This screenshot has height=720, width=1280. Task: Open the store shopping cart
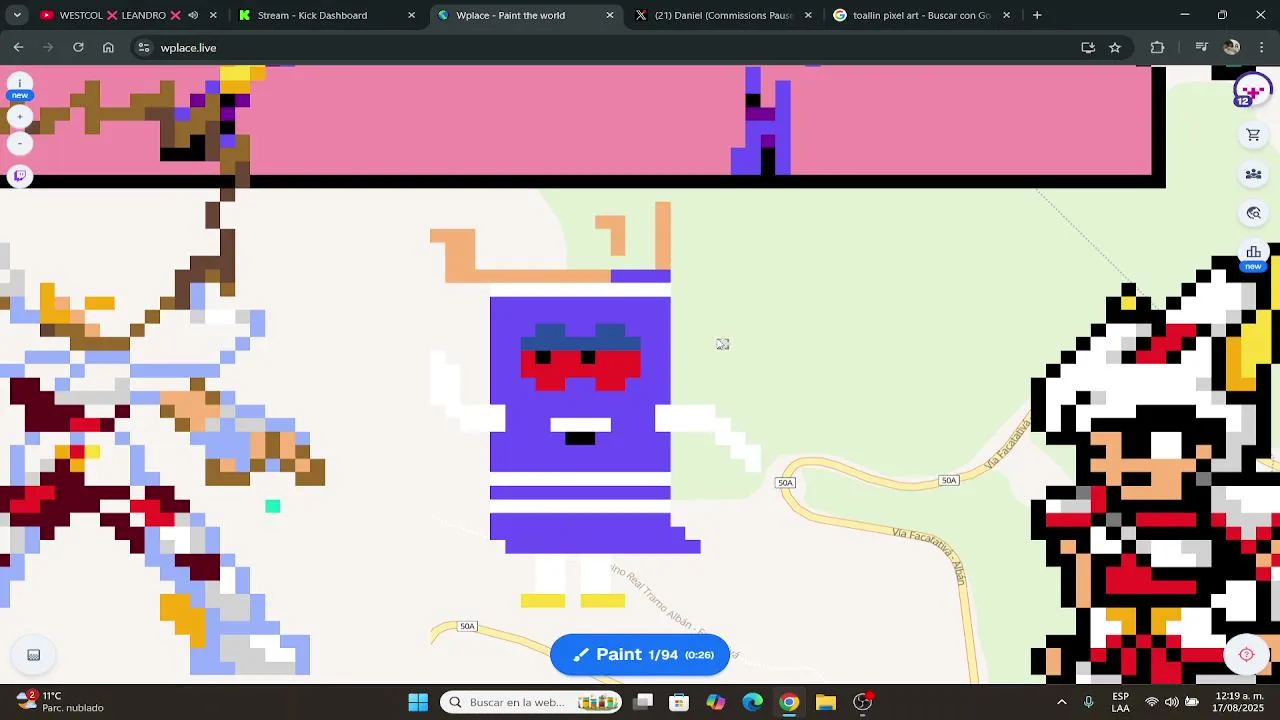1253,135
